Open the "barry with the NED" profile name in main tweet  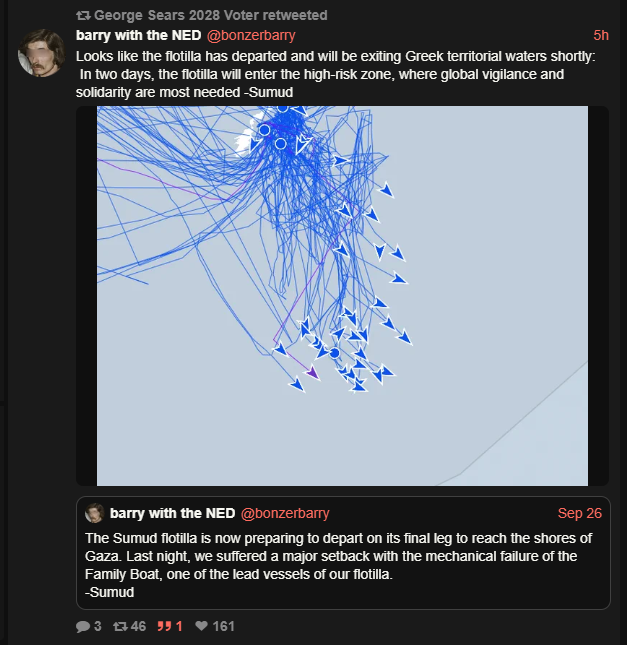point(139,35)
